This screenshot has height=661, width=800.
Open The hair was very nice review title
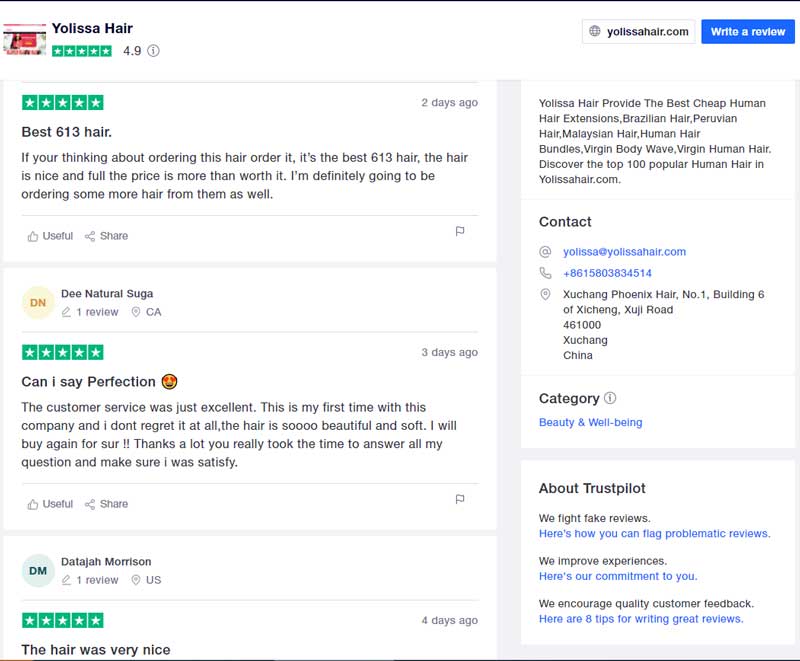click(96, 650)
